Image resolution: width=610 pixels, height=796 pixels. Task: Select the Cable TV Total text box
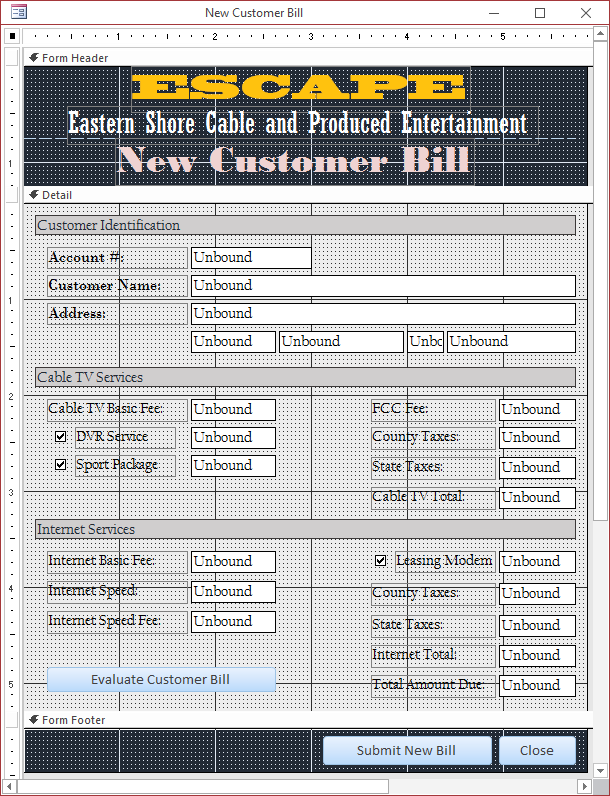537,498
